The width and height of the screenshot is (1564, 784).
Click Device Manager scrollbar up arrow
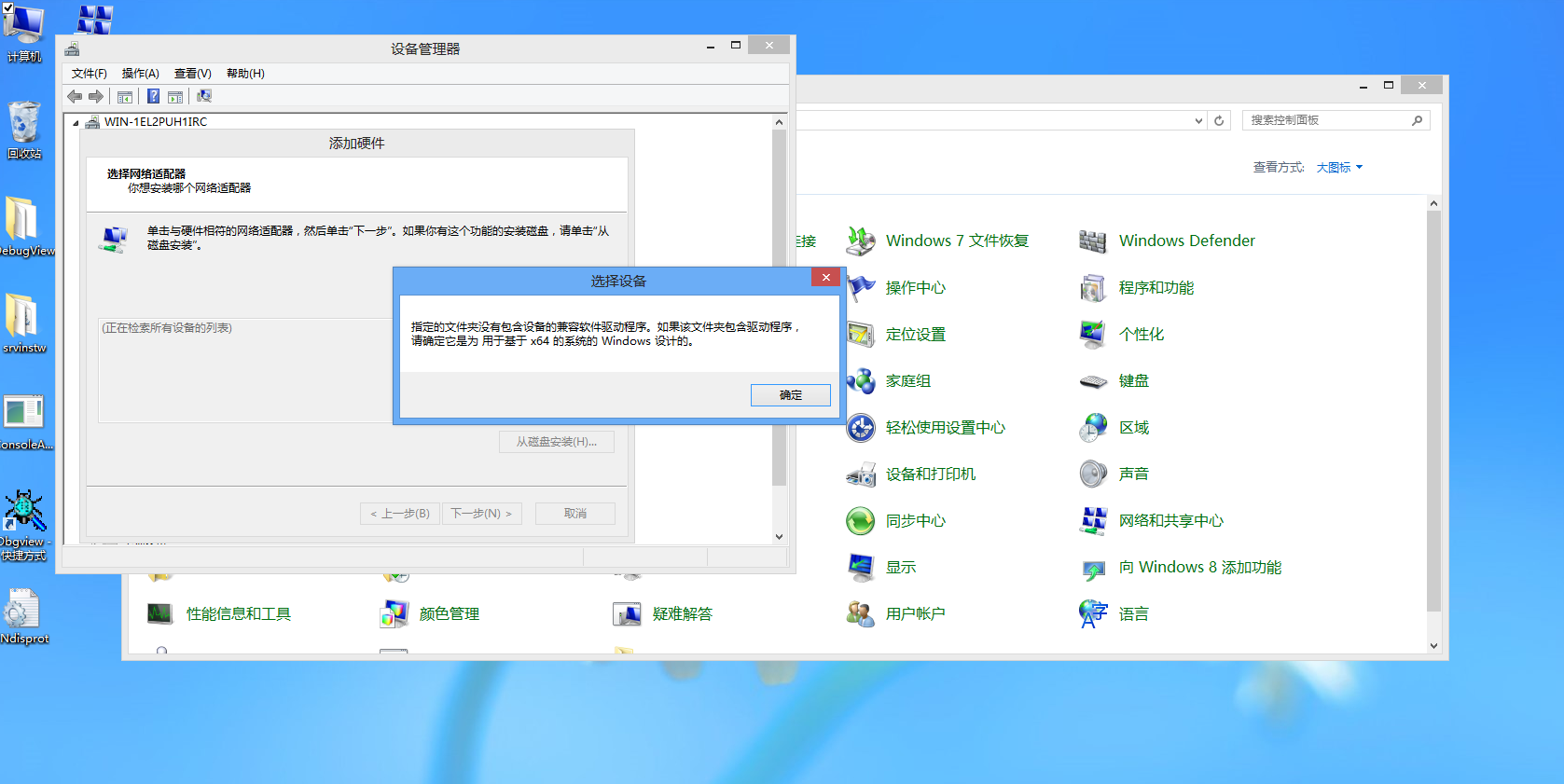pyautogui.click(x=780, y=122)
